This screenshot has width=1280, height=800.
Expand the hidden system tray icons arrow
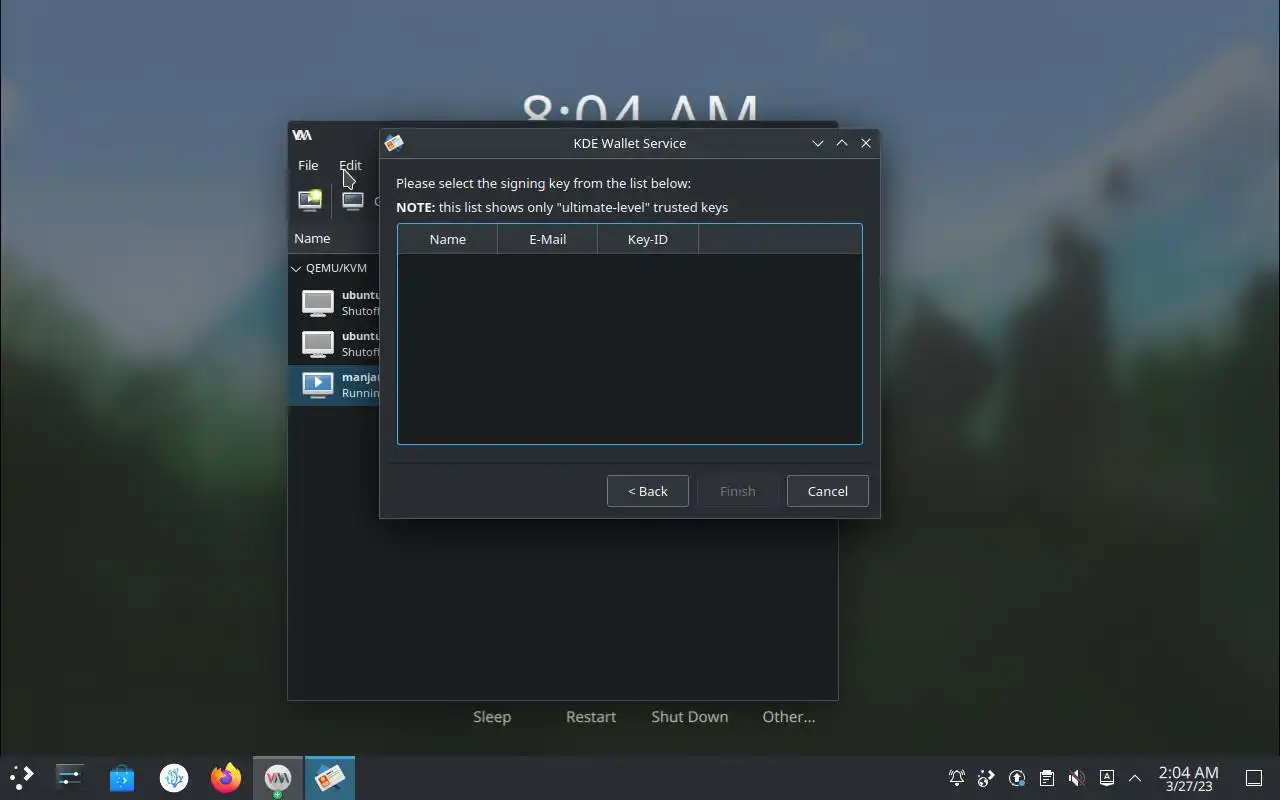[1135, 778]
